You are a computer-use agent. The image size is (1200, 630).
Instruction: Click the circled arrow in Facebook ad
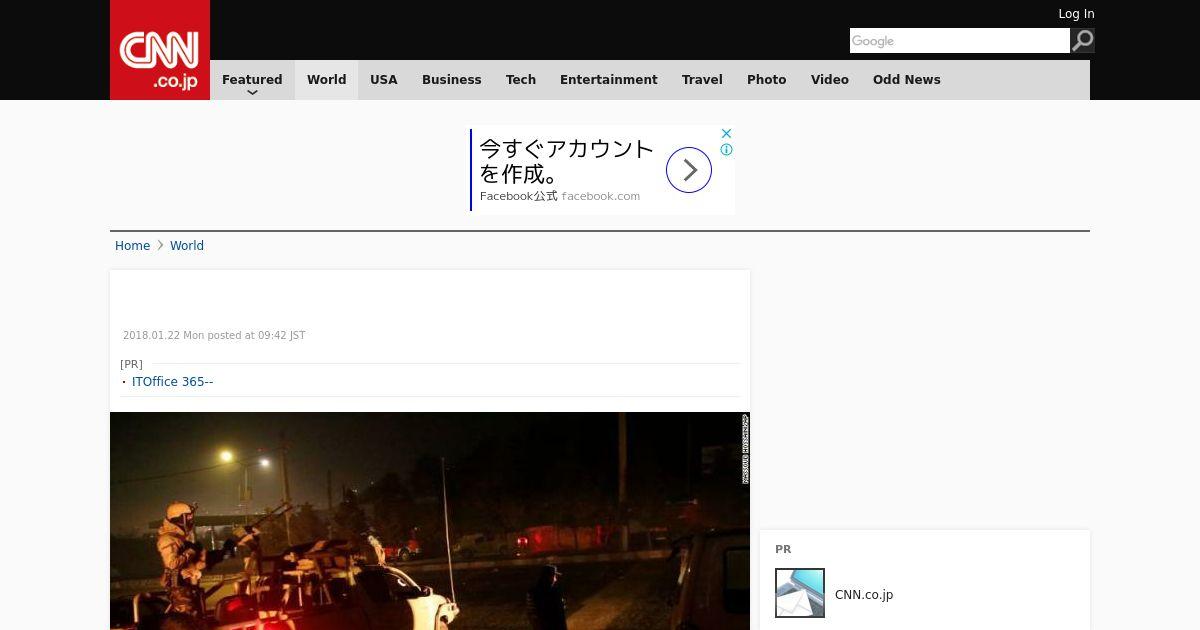click(689, 170)
